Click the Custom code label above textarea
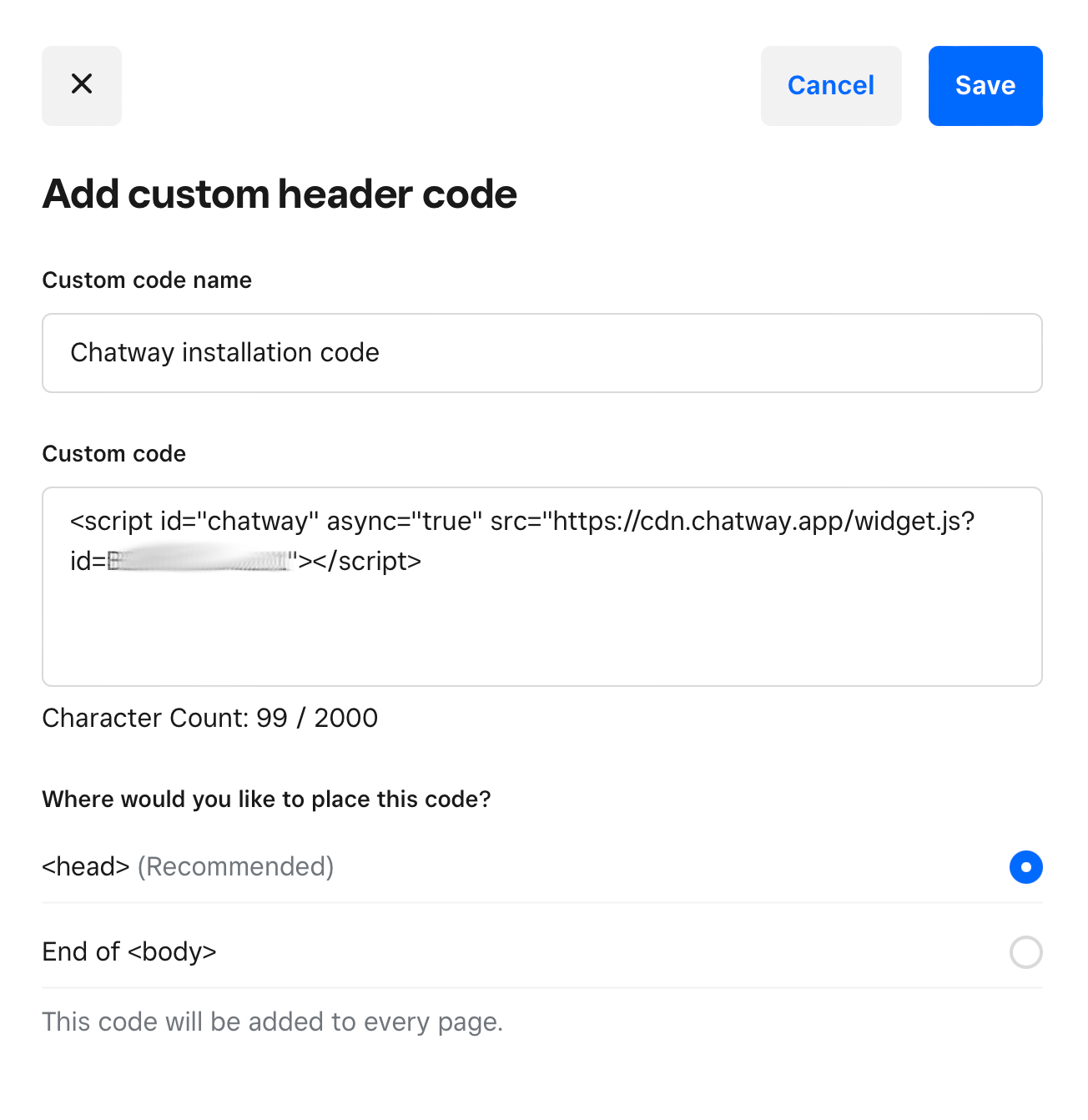Screen dimensions: 1088x1120 (x=114, y=454)
